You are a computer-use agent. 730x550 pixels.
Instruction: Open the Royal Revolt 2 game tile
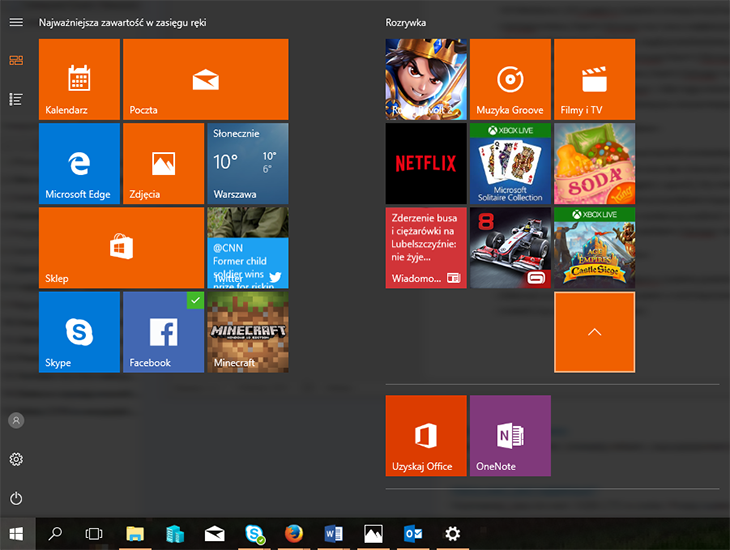point(426,79)
